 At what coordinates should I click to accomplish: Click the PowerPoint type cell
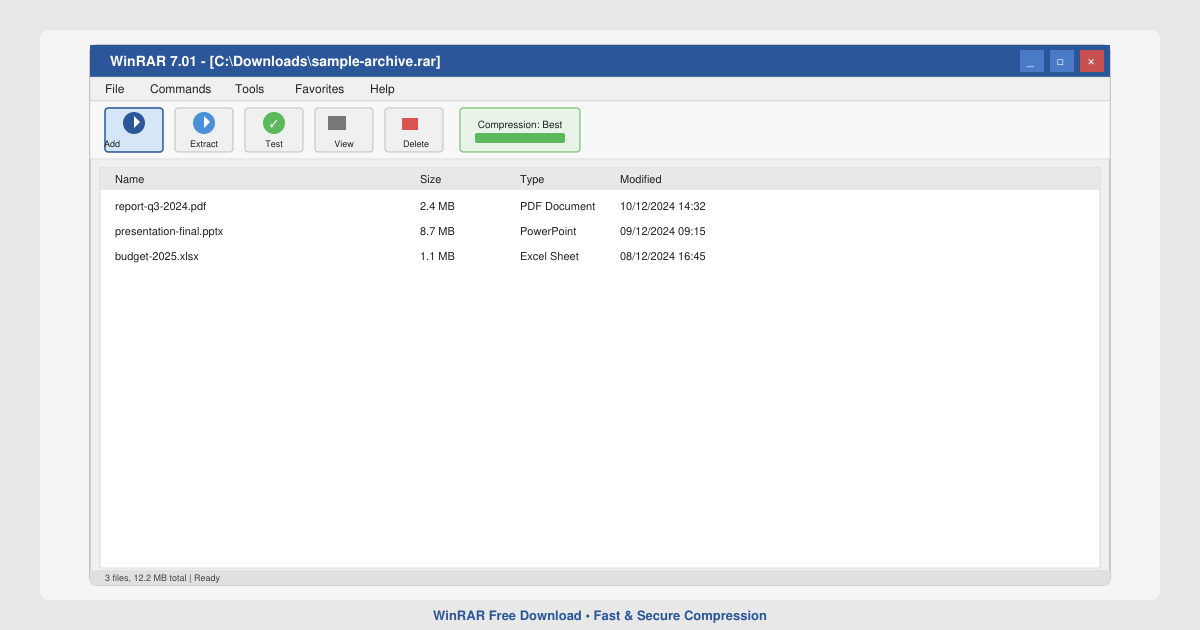point(548,231)
